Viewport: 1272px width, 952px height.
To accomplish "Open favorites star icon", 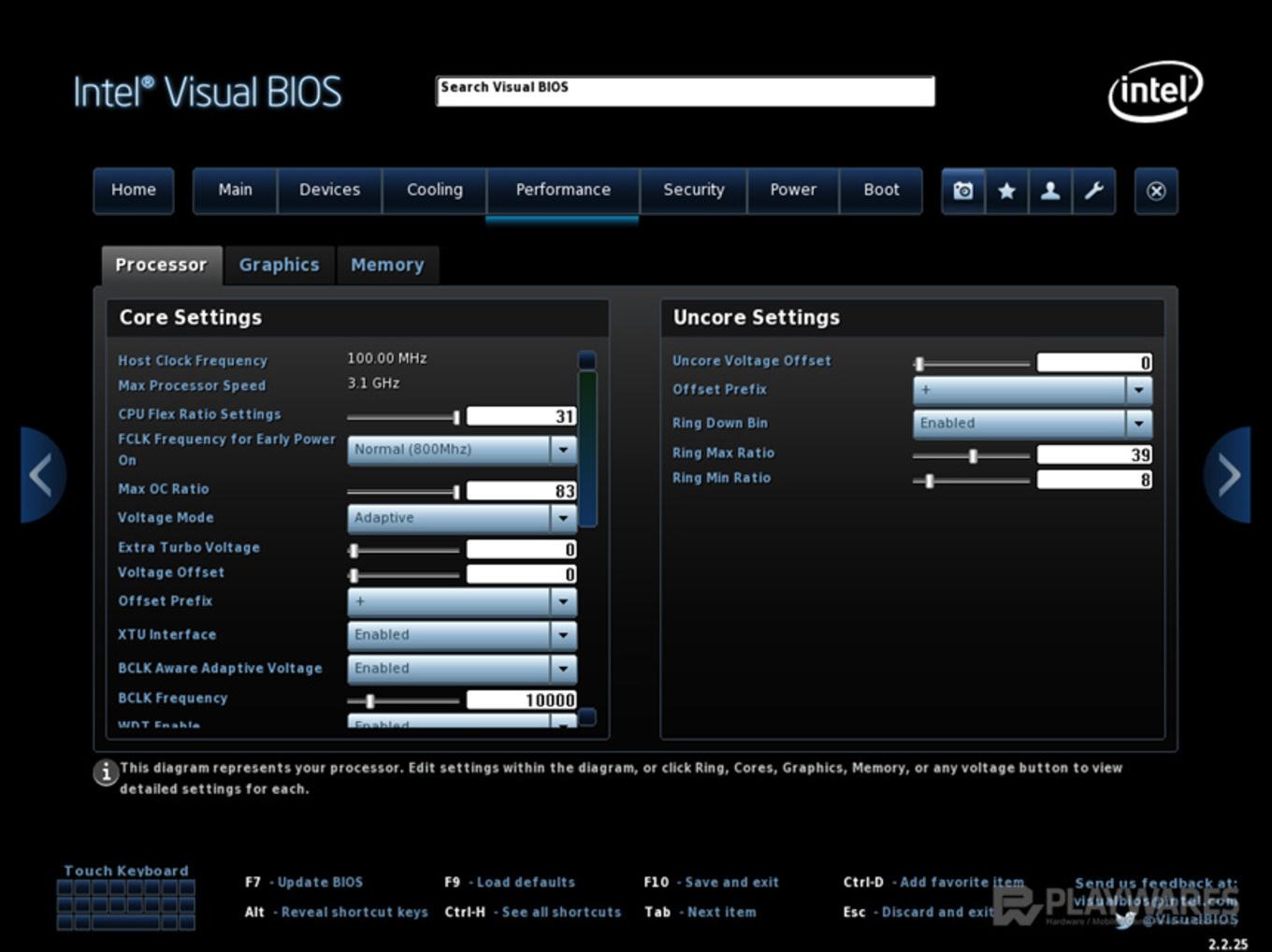I will (1006, 191).
